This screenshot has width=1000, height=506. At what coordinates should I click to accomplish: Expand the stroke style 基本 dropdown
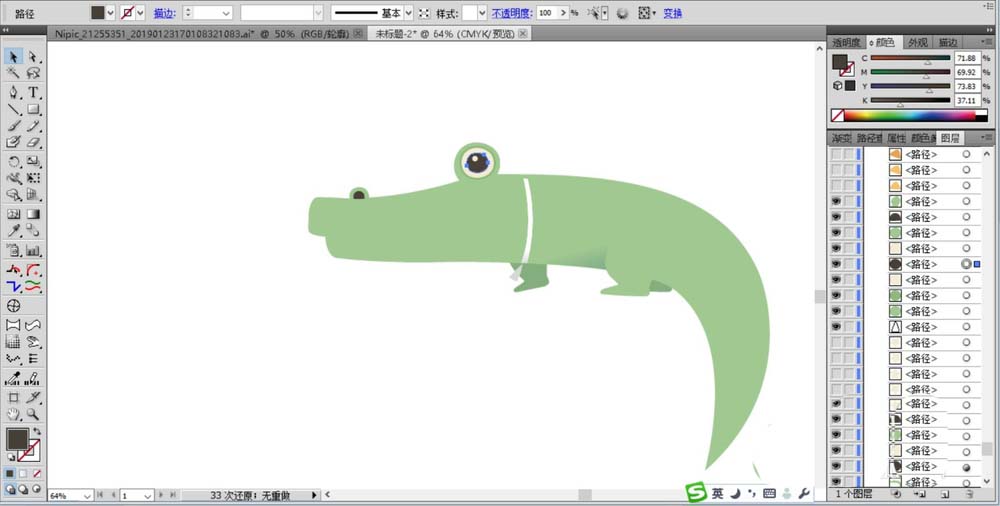[x=409, y=13]
